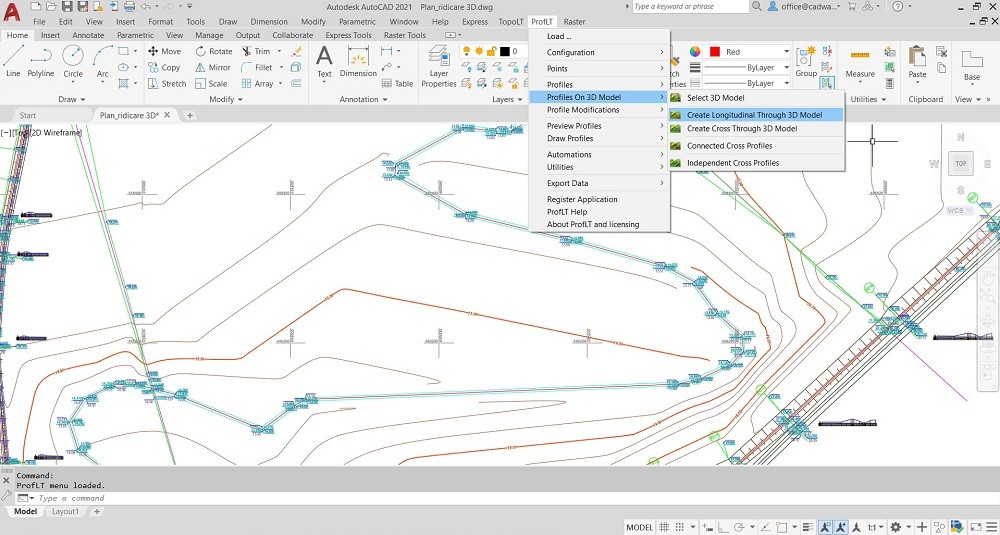
Task: Toggle snap mode in status bar
Action: click(680, 527)
